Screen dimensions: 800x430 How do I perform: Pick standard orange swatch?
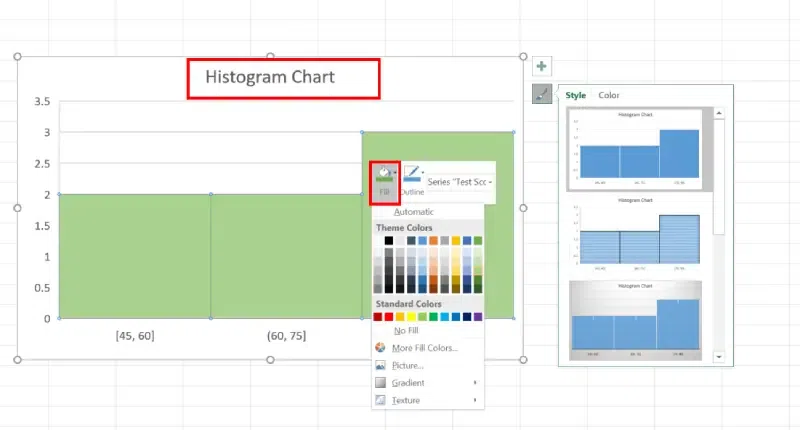(x=400, y=317)
